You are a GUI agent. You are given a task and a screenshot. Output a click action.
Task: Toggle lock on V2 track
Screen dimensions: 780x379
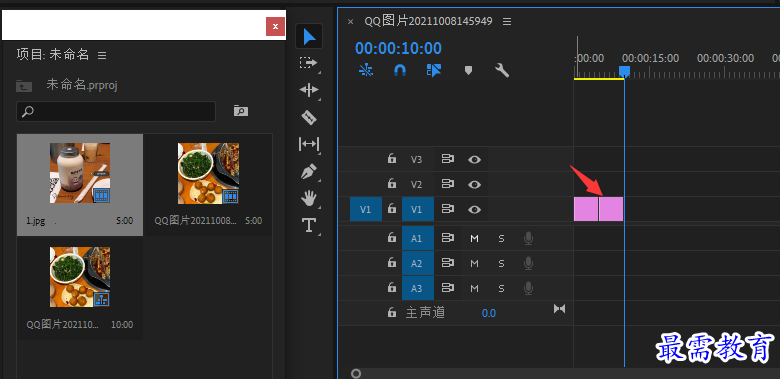(392, 184)
